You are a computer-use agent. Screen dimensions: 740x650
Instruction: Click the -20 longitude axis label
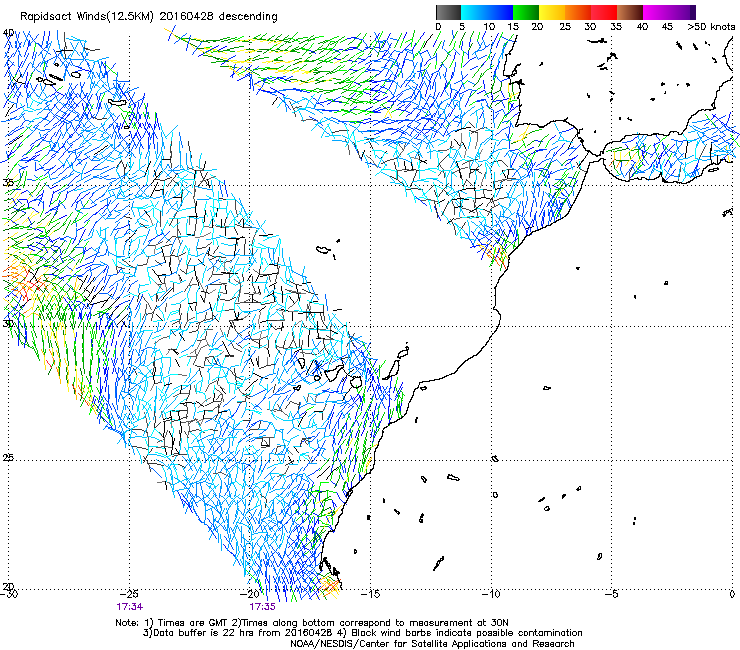tap(250, 594)
